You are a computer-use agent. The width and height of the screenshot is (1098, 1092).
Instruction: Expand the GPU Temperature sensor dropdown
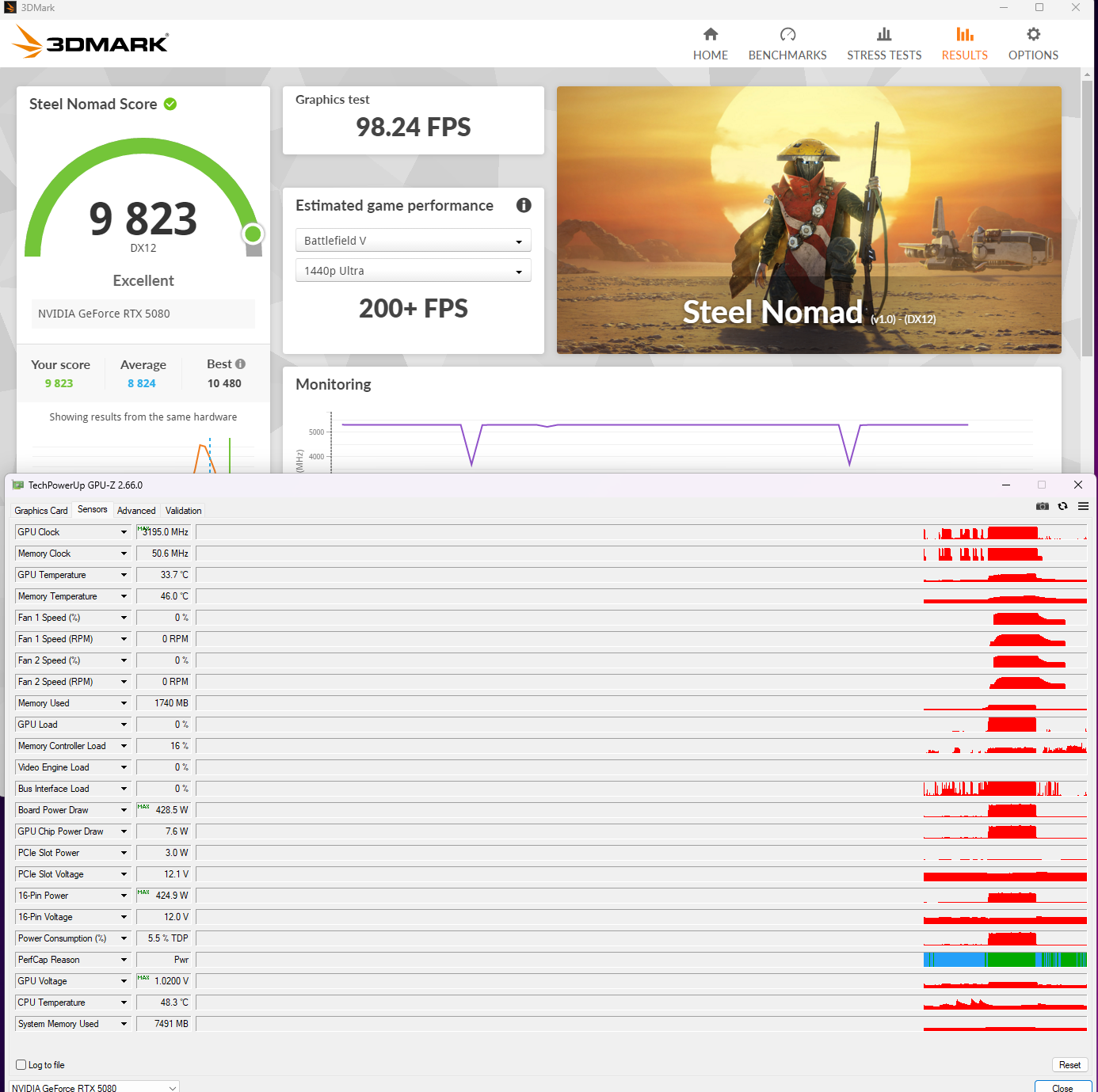(124, 575)
